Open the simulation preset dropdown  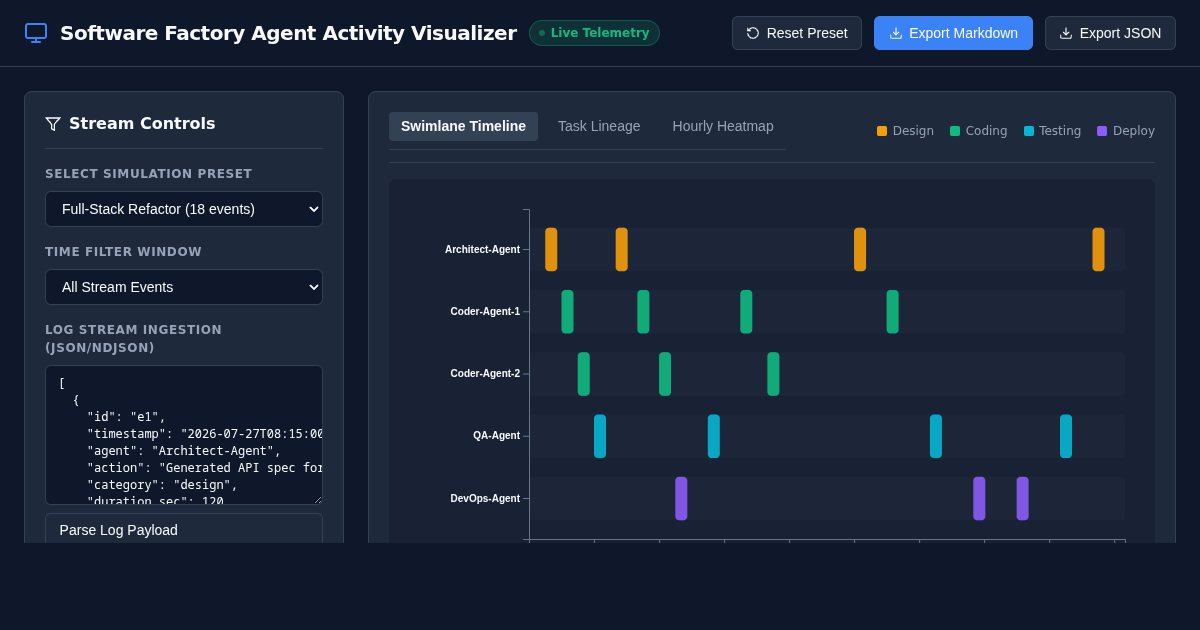click(x=184, y=209)
